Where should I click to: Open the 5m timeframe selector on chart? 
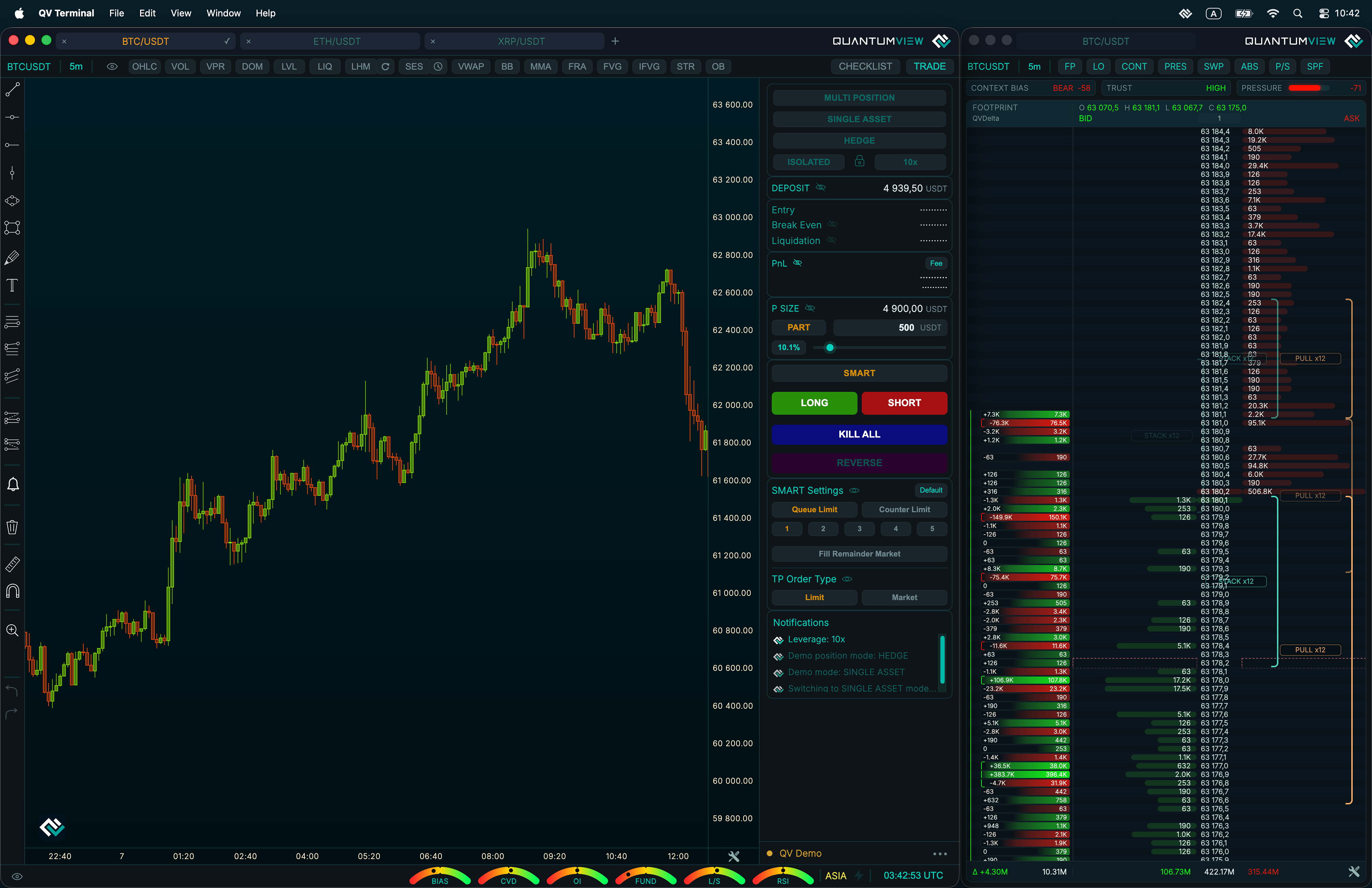tap(76, 67)
